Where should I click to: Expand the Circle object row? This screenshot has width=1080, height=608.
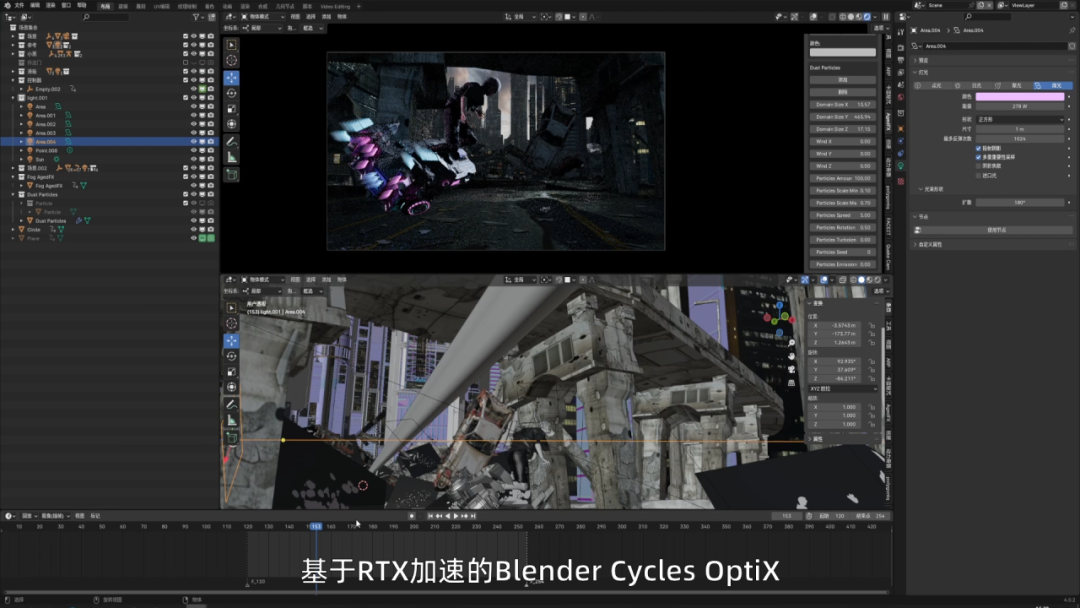13,229
